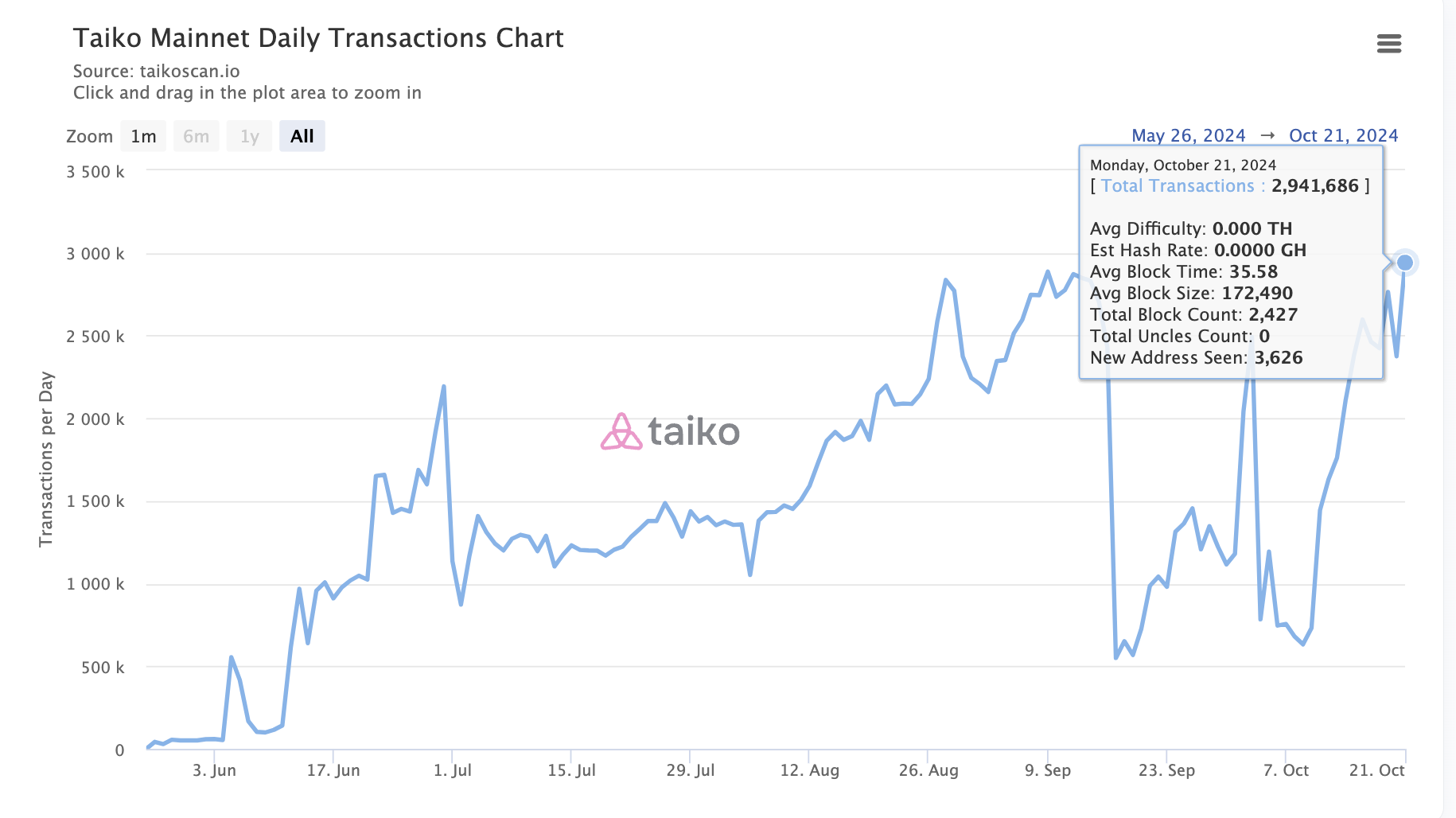Select the 1m zoom preset
Viewport: 1456px width, 818px height.
tap(143, 135)
